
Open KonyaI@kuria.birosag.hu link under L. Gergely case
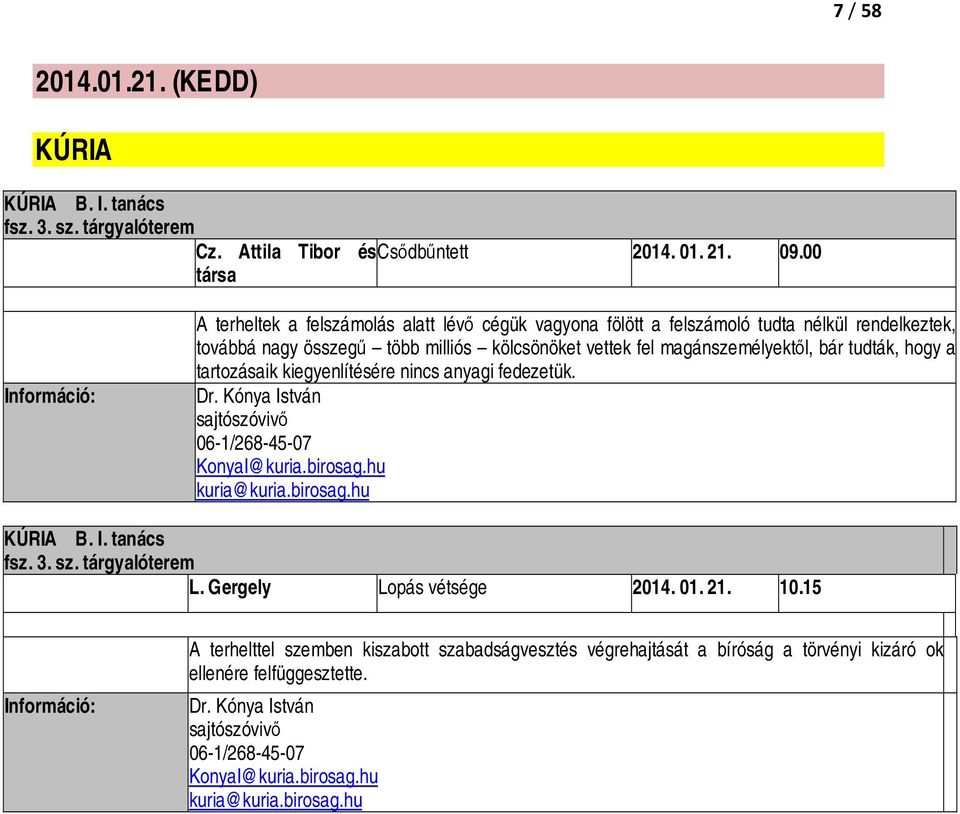point(283,777)
